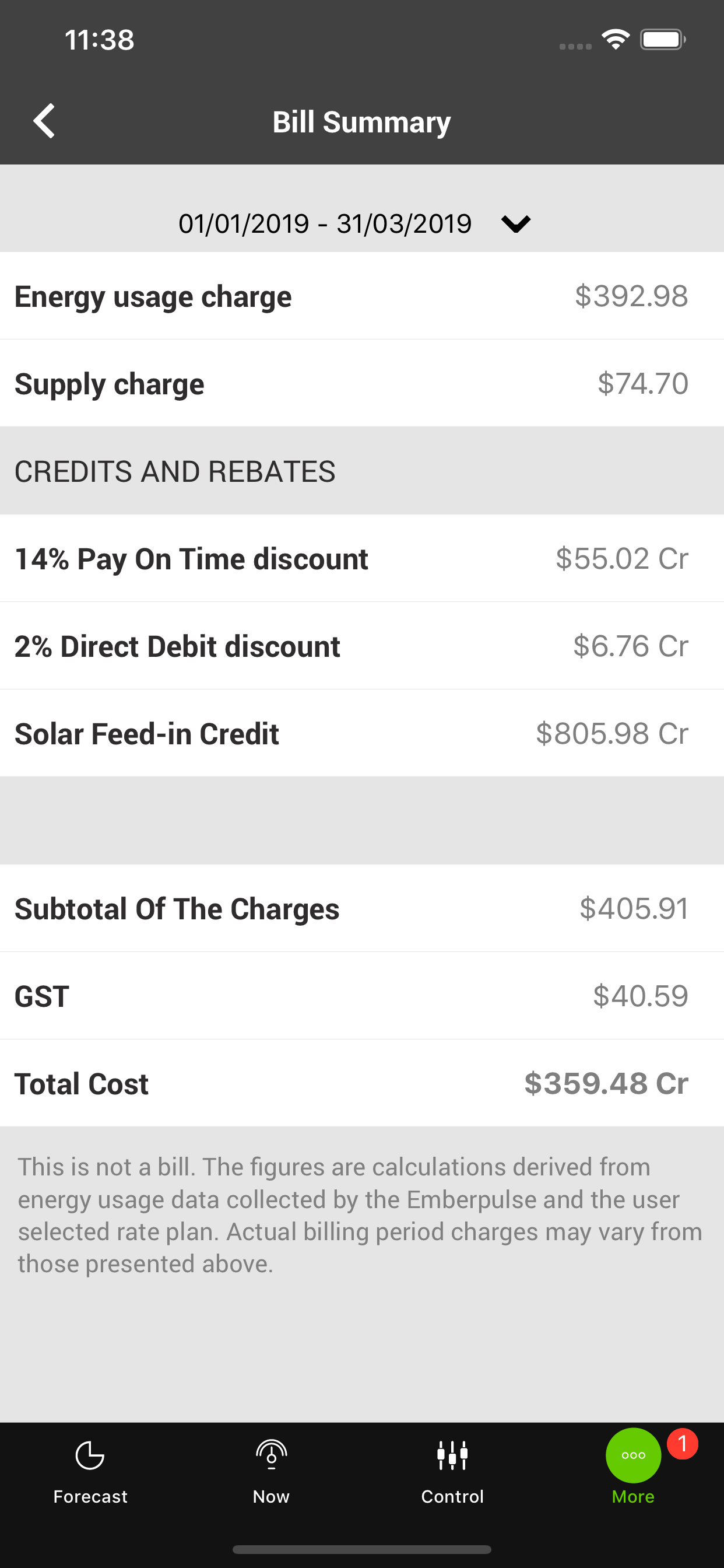Image resolution: width=724 pixels, height=1568 pixels.
Task: Open the Forecast pie chart icon
Action: click(90, 1455)
